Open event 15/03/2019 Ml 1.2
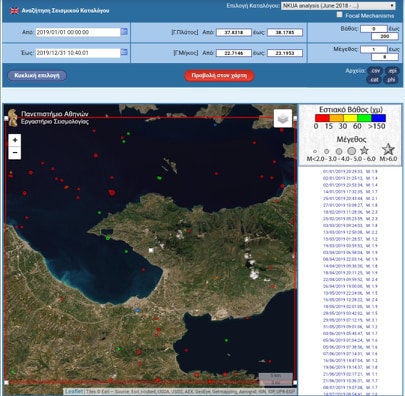The image size is (405, 396). (x=350, y=239)
